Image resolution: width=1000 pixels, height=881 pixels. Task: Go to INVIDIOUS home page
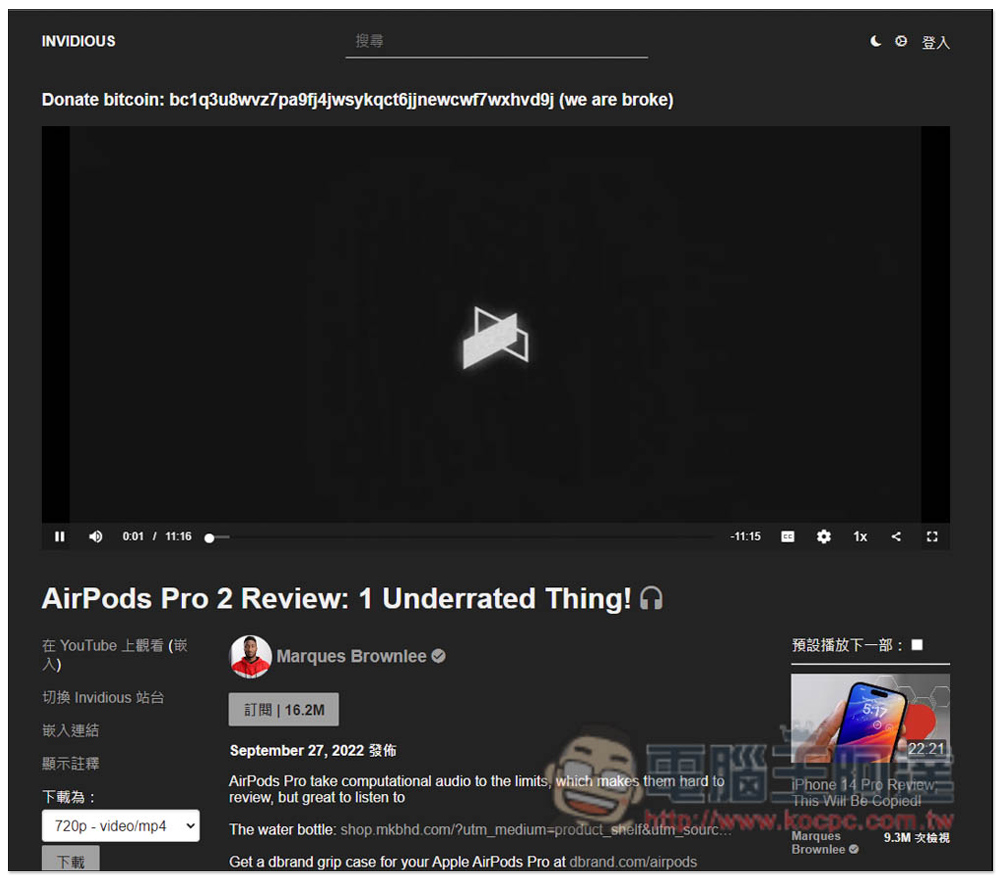(78, 41)
